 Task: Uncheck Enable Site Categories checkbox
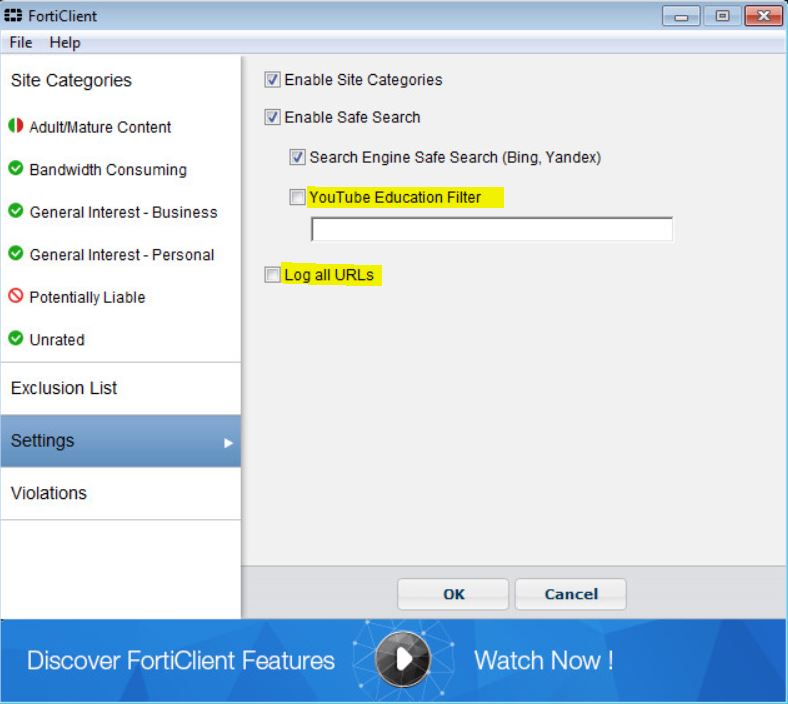(x=272, y=80)
